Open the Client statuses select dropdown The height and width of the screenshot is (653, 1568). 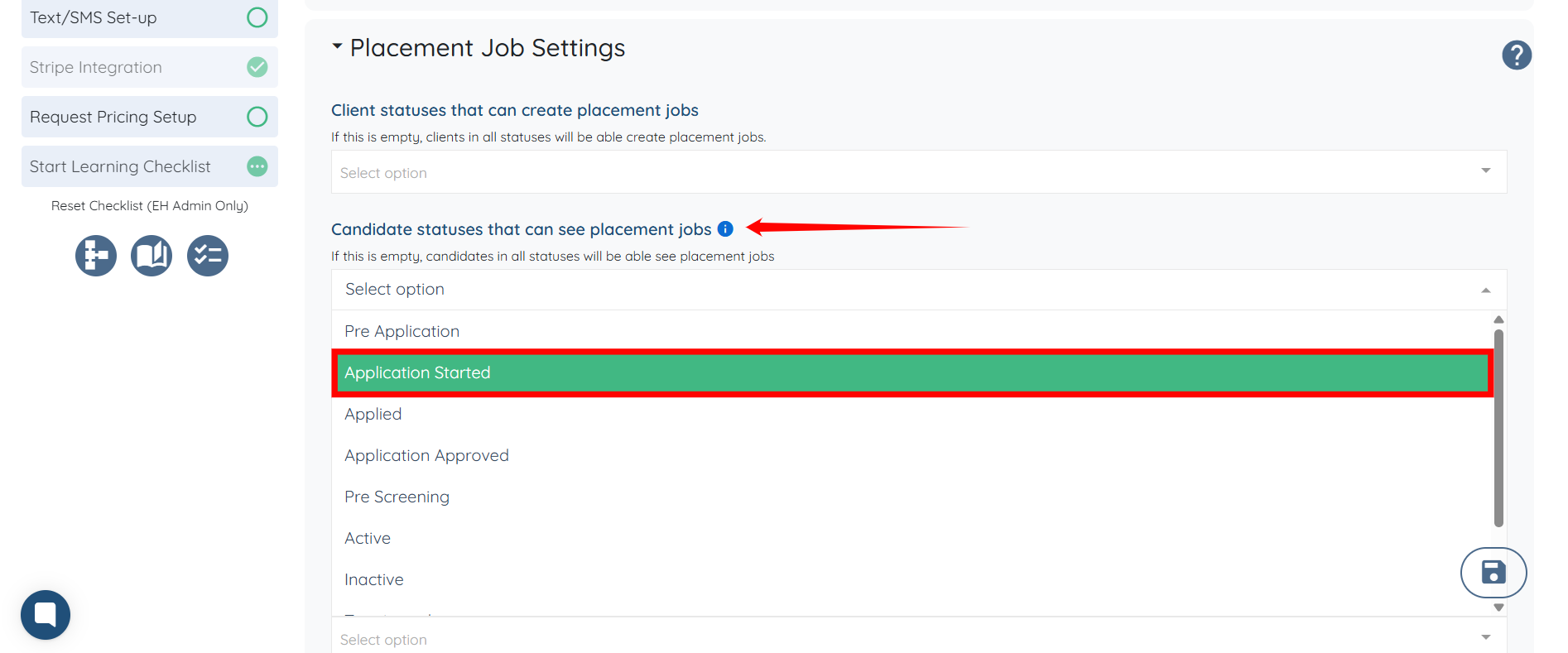pyautogui.click(x=918, y=172)
